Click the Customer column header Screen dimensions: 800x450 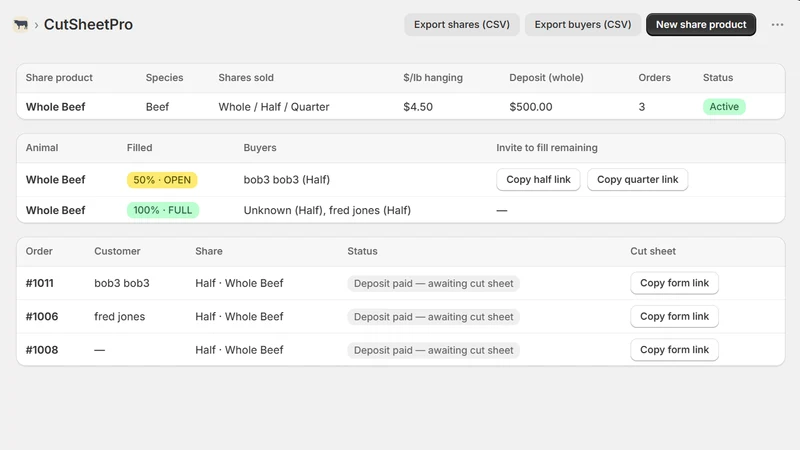117,251
